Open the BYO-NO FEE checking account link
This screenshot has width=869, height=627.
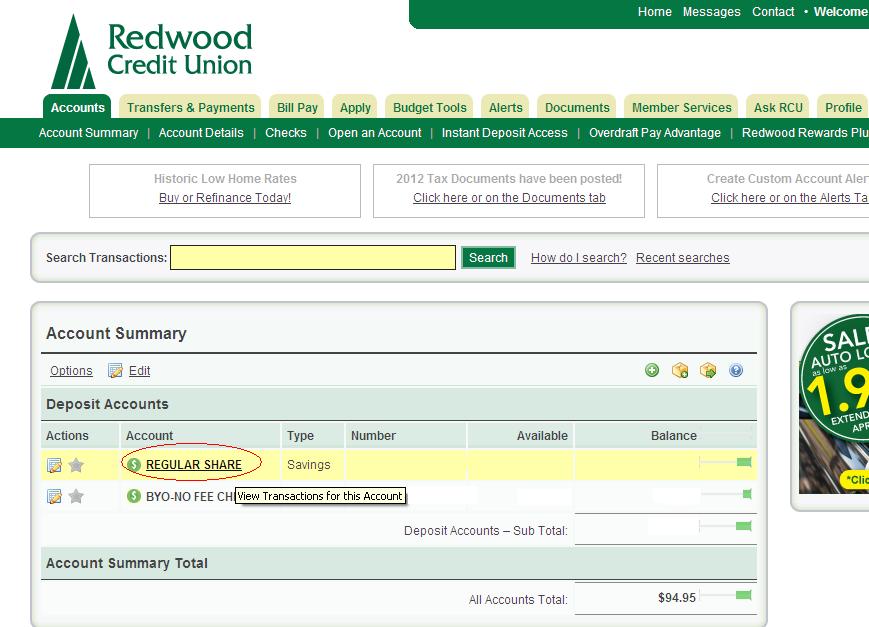(x=190, y=496)
